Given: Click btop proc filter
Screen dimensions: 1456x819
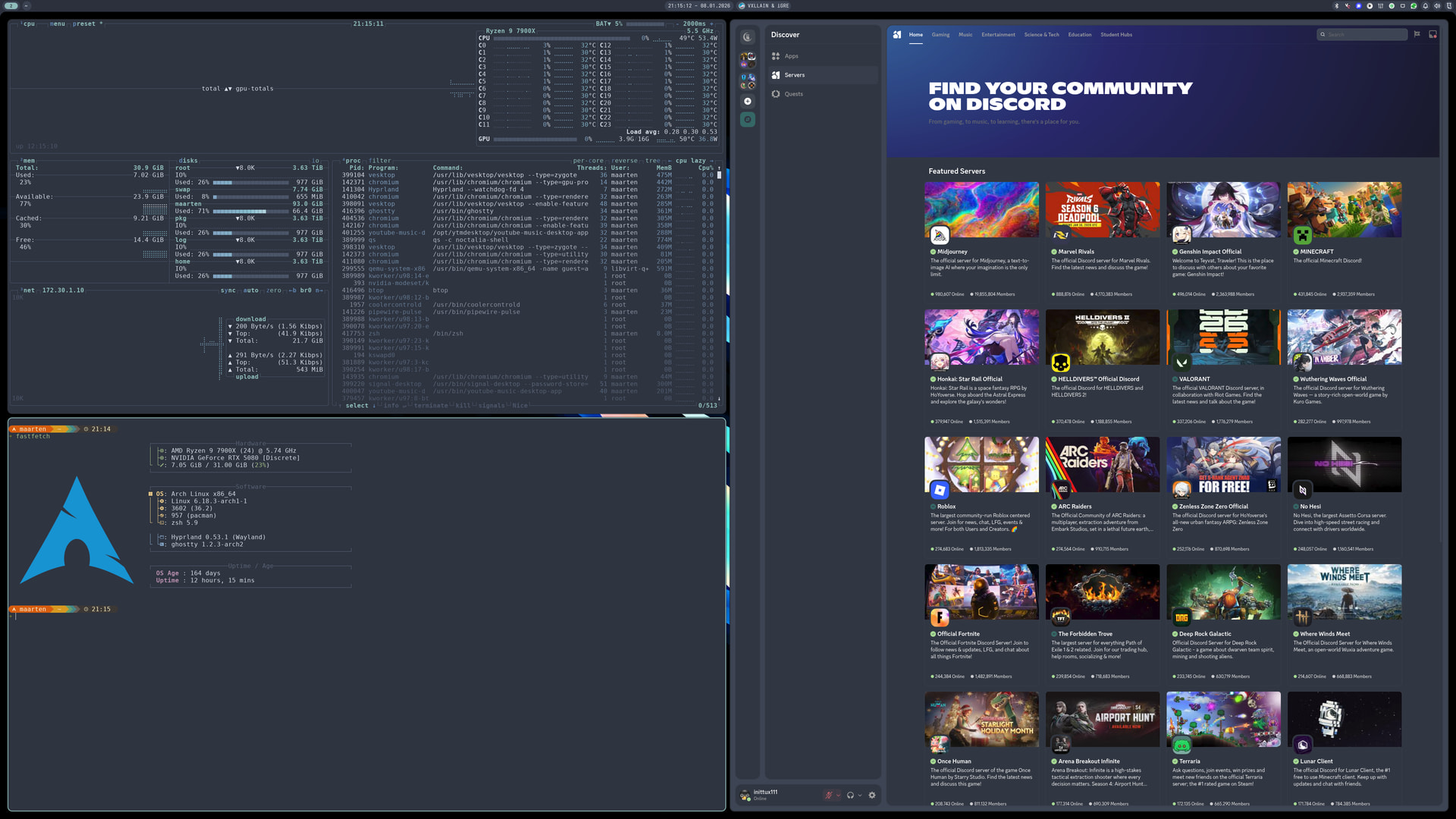Looking at the screenshot, I should [x=380, y=161].
